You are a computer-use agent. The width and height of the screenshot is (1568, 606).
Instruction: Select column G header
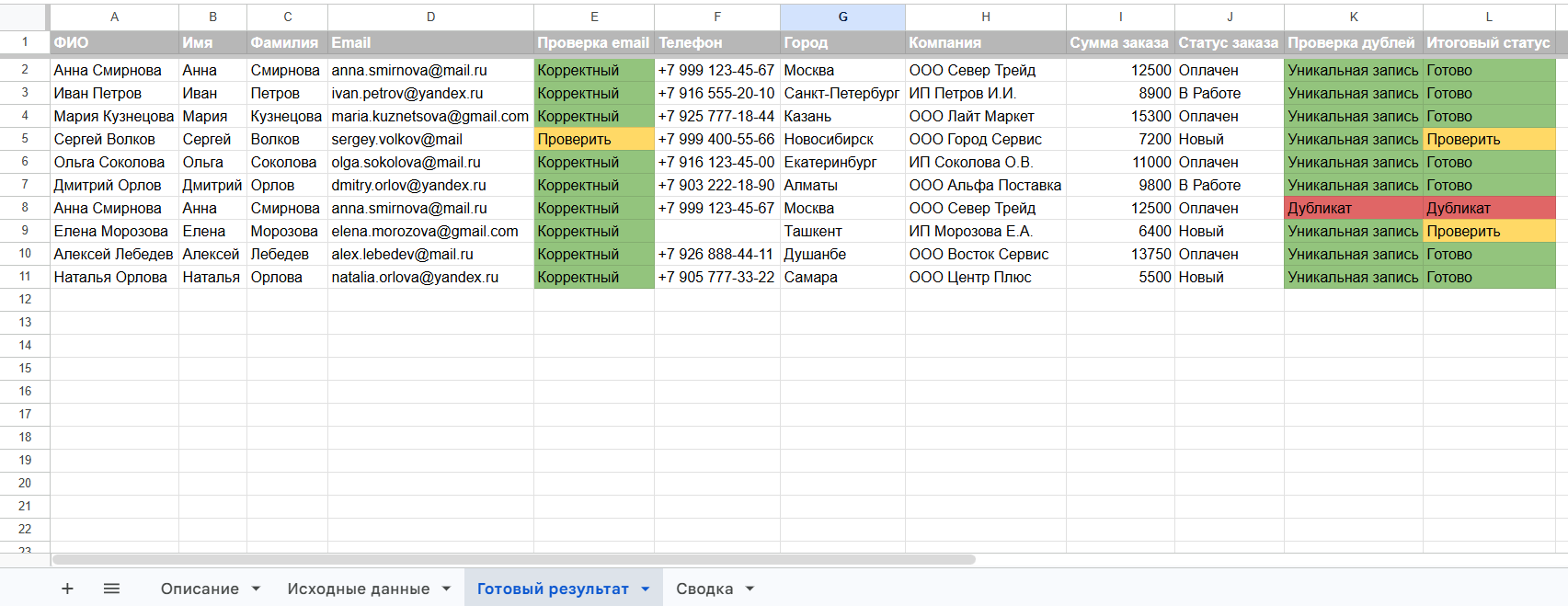(842, 17)
